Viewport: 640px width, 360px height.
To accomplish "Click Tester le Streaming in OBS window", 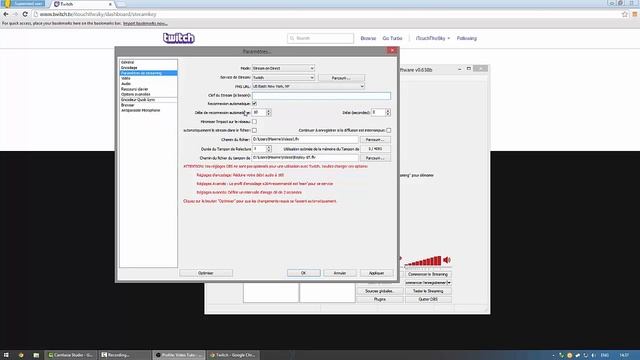I will click(428, 291).
